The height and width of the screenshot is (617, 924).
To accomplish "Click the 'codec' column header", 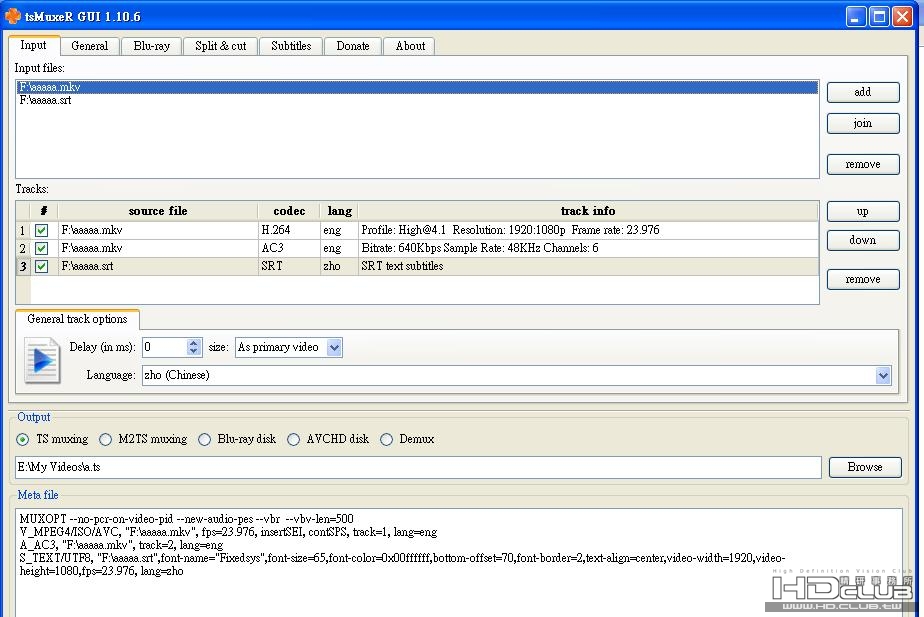I will [288, 211].
